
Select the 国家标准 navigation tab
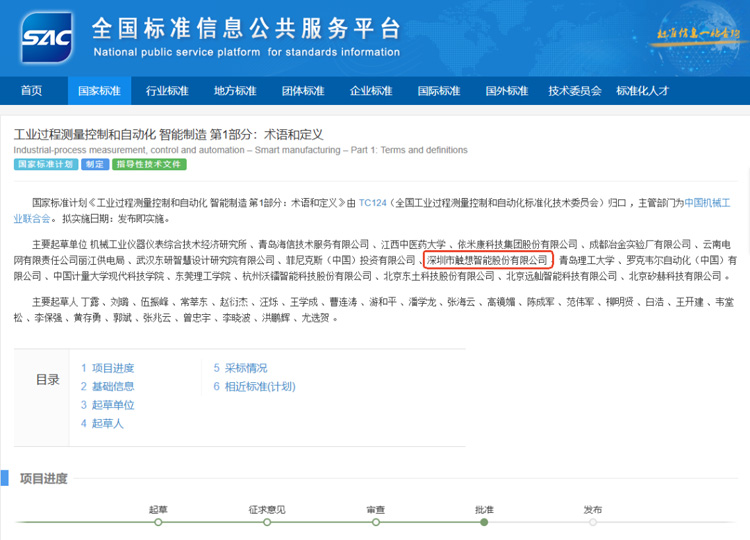(99, 91)
